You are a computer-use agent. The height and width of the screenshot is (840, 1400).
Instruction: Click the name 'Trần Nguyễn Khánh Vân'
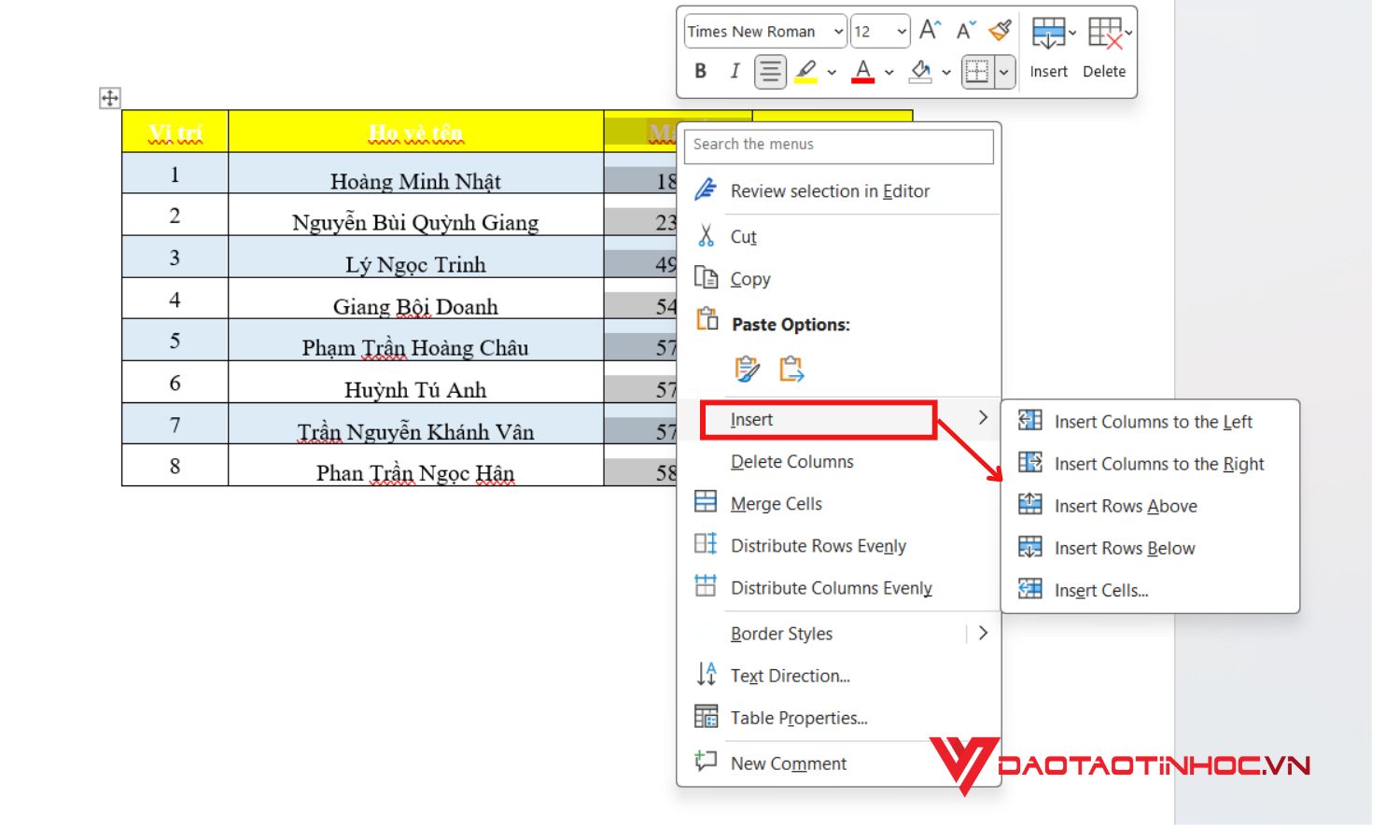pyautogui.click(x=415, y=431)
